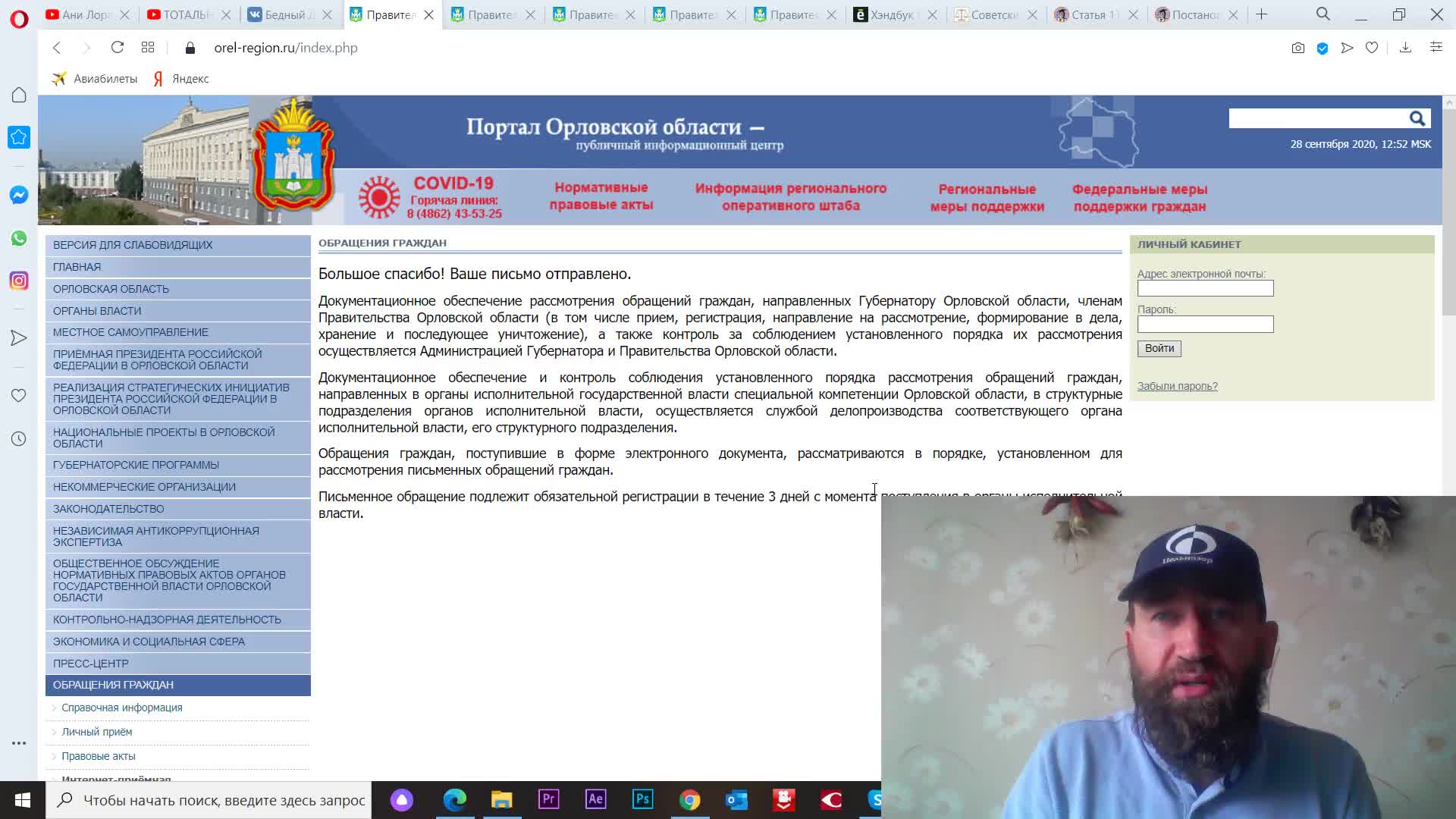Open the downloads icon in toolbar
This screenshot has width=1456, height=819.
pos(1405,48)
